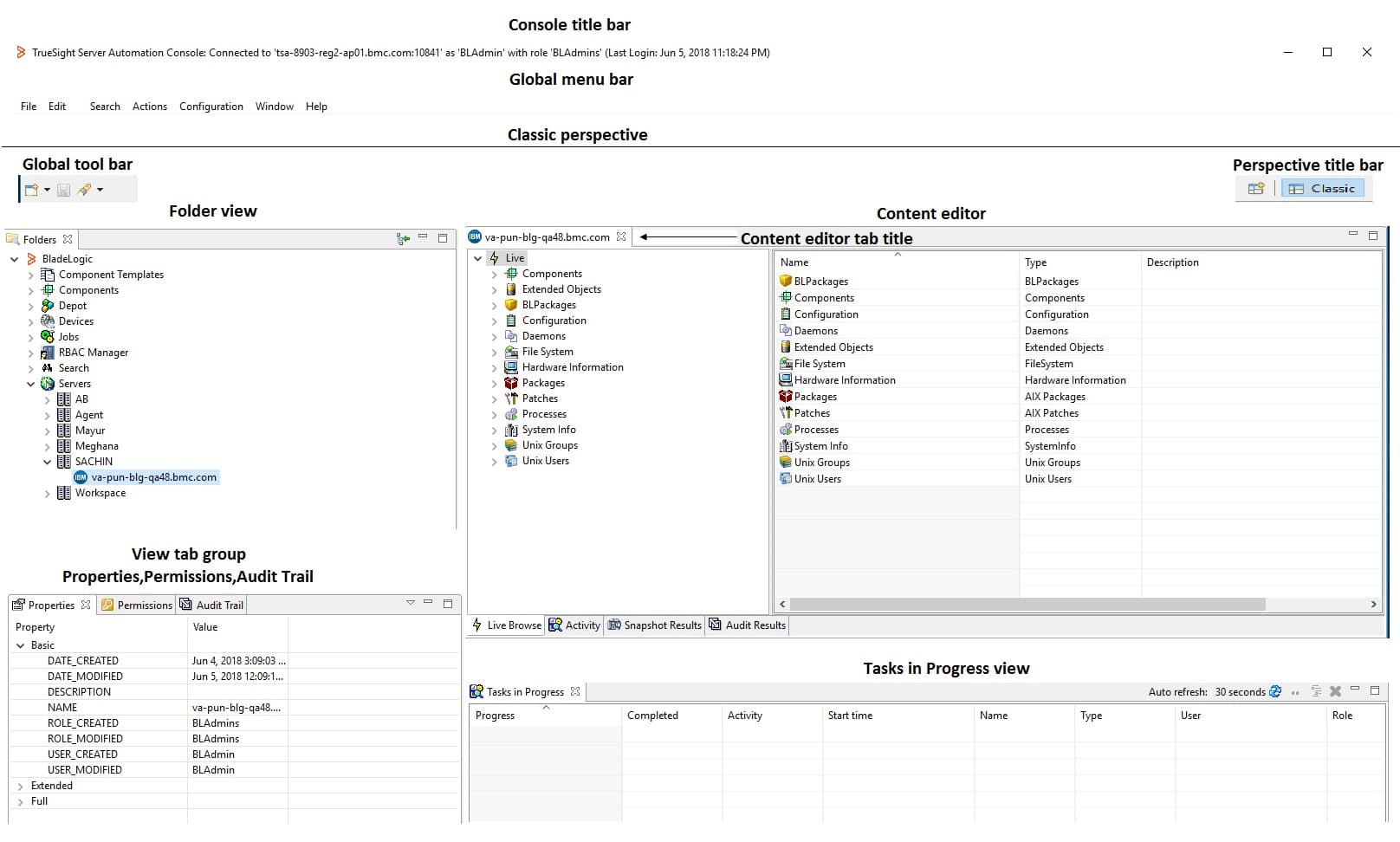Open the dropdown arrow beside the New icon
Image resolution: width=1400 pixels, height=842 pixels.
coord(47,190)
